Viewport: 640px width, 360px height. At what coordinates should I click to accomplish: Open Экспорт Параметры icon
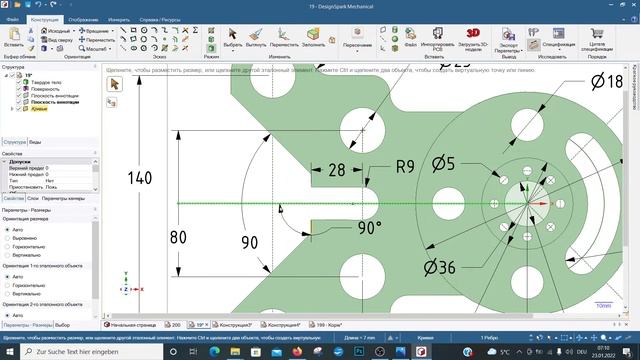(x=508, y=34)
